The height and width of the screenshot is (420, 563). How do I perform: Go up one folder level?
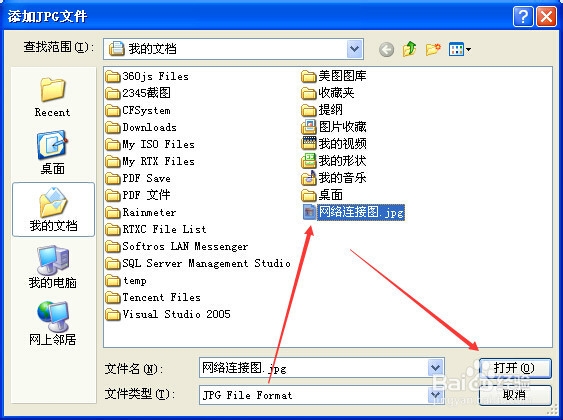point(410,49)
